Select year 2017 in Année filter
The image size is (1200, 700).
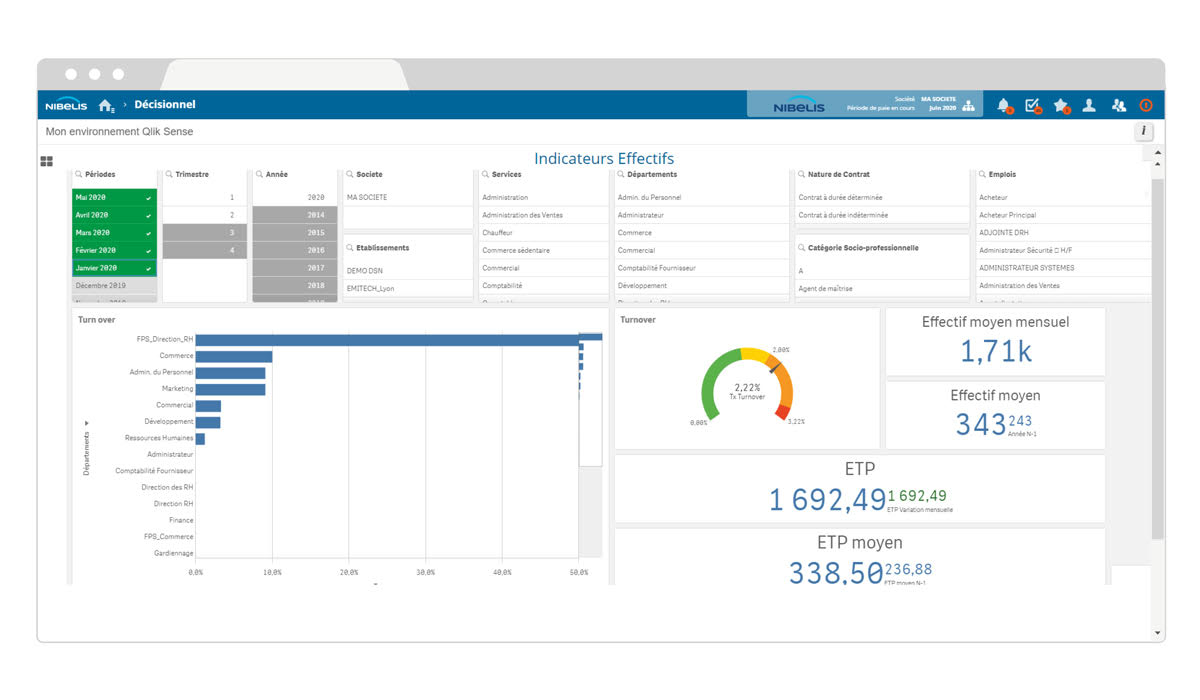click(294, 268)
